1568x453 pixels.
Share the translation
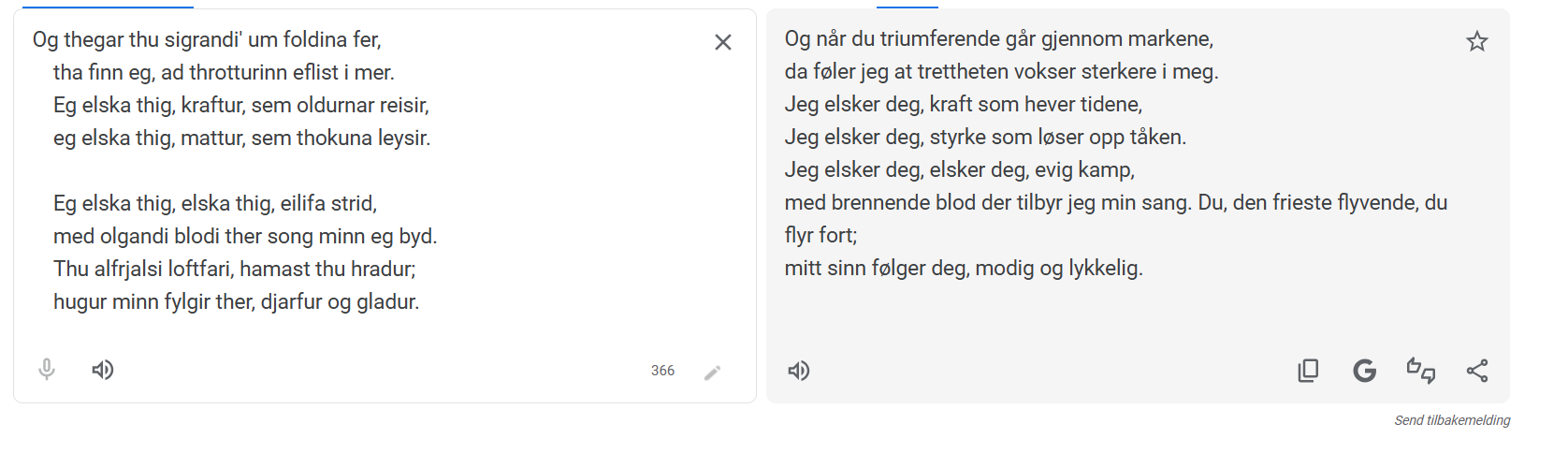[x=1477, y=371]
